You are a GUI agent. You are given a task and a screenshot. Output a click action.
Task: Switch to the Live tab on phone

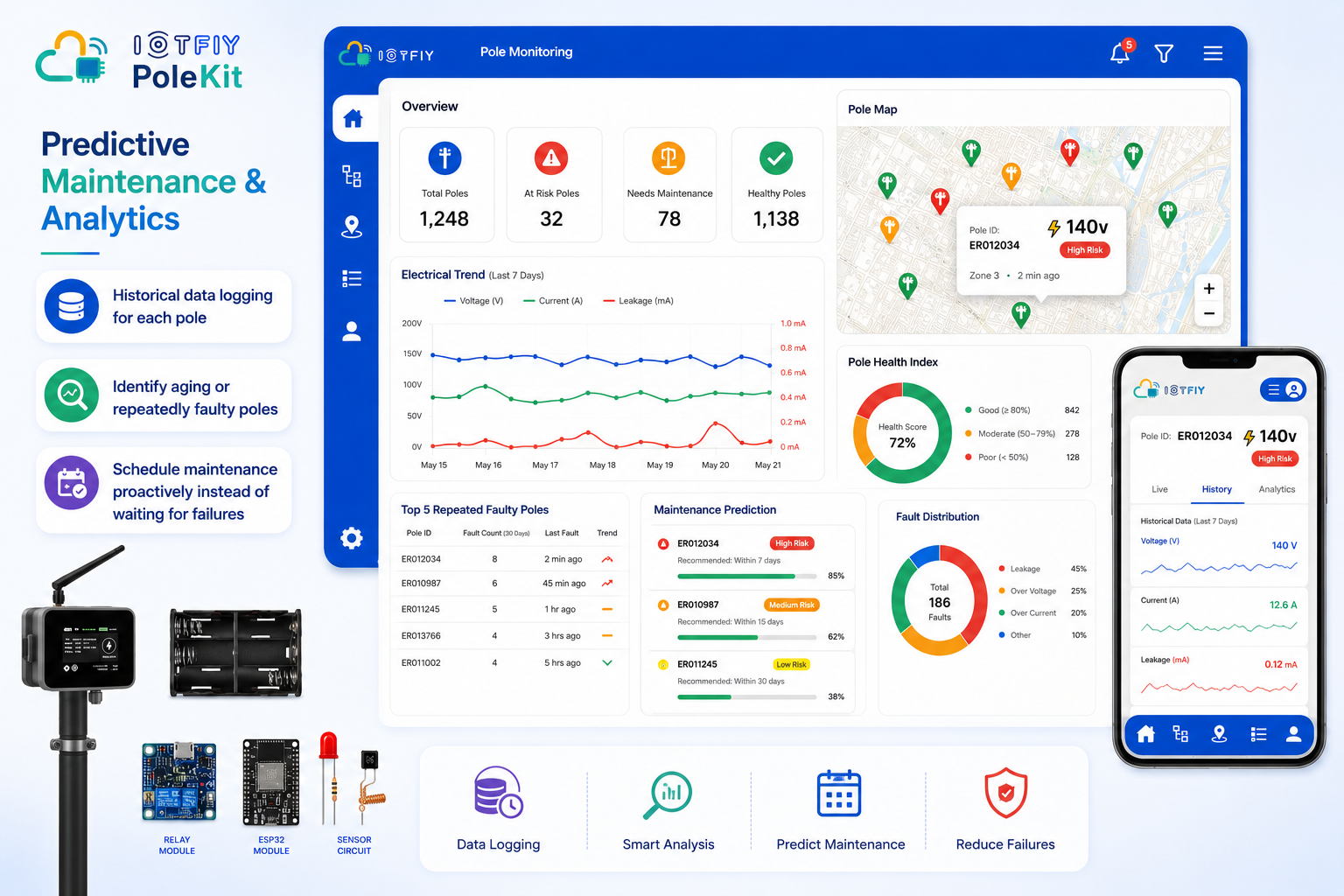click(x=1159, y=489)
